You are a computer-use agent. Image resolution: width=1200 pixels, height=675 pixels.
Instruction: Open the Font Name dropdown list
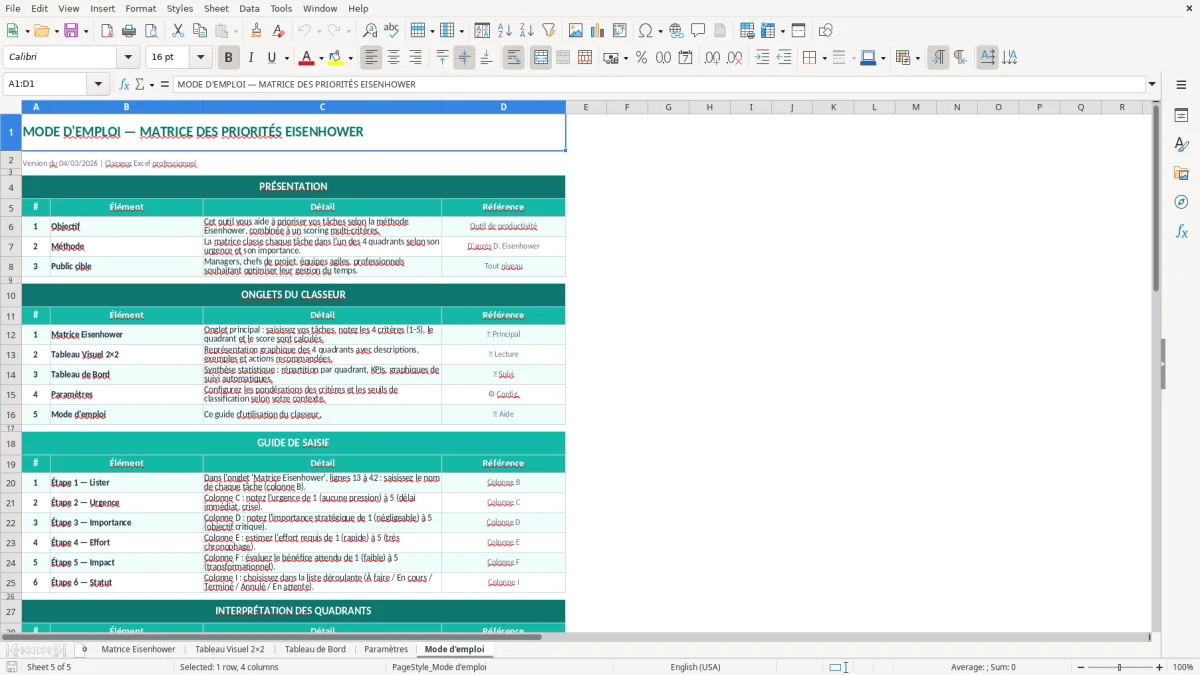128,58
